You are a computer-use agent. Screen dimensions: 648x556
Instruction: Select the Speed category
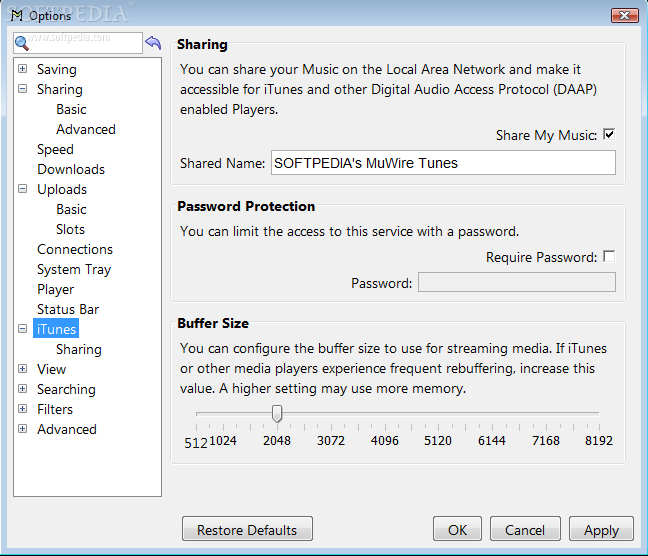55,149
